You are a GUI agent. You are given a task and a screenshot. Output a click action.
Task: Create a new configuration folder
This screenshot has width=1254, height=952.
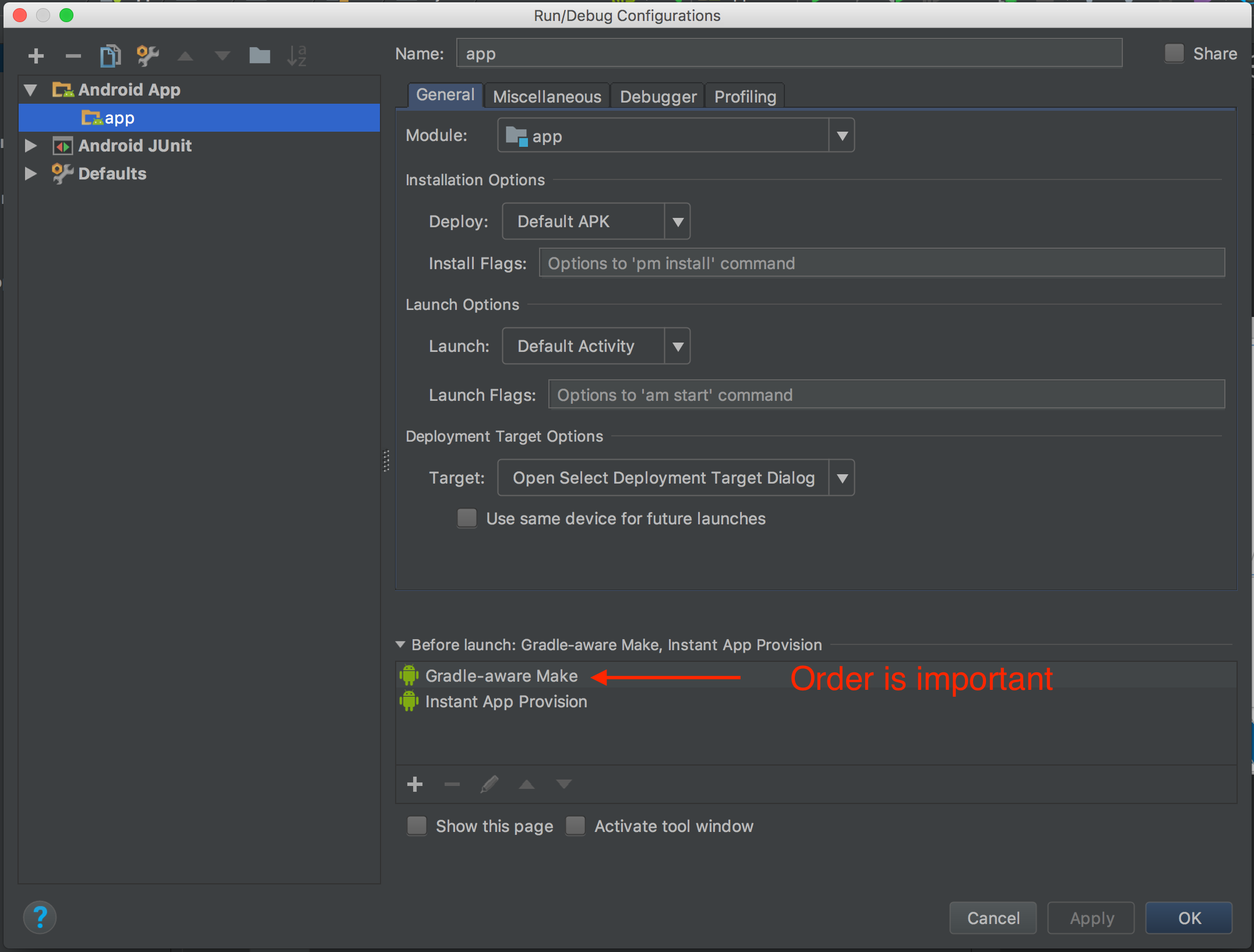[259, 56]
